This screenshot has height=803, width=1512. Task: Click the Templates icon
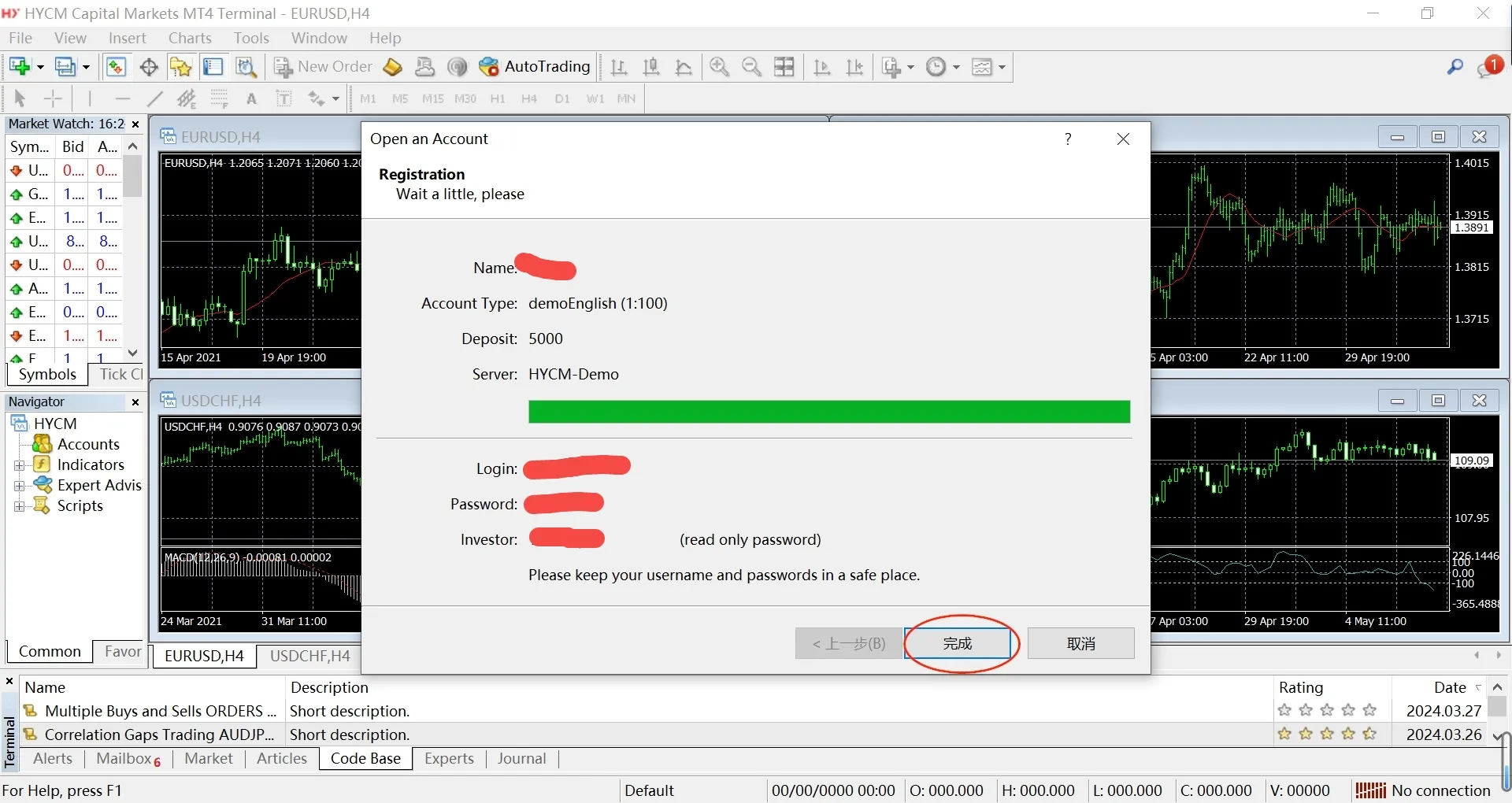982,67
